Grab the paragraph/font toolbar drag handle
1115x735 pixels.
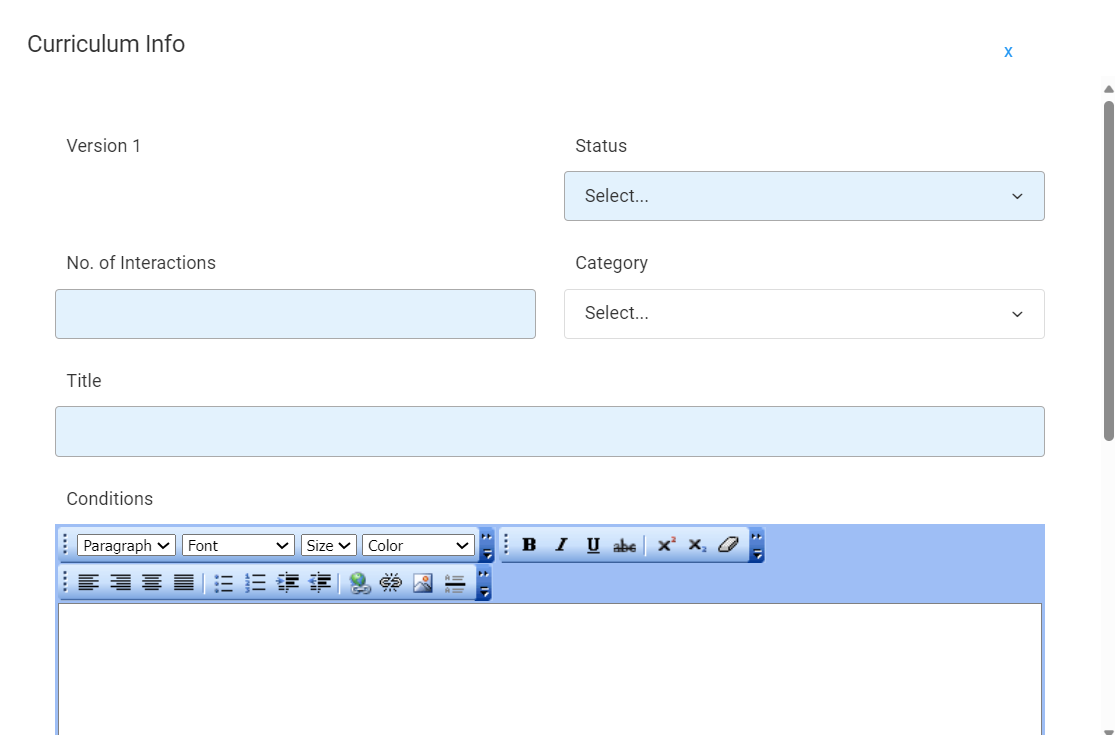click(65, 545)
